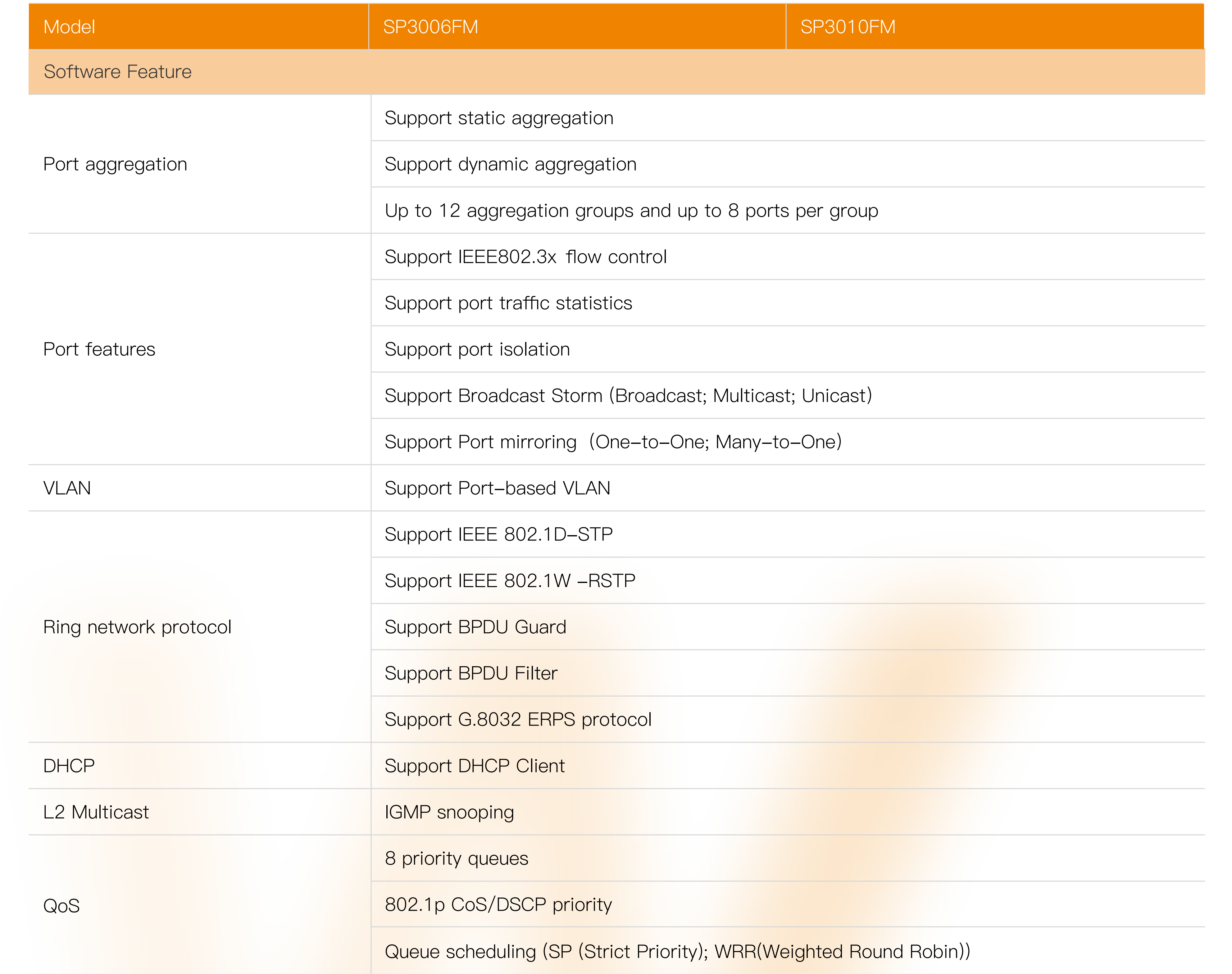Screen dimensions: 1232x974
Task: Click Support port isolation text
Action: pyautogui.click(x=477, y=349)
